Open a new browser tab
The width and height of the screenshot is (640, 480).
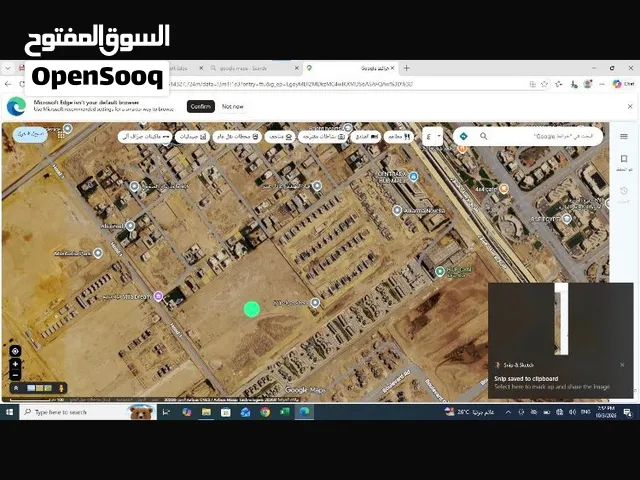407,68
